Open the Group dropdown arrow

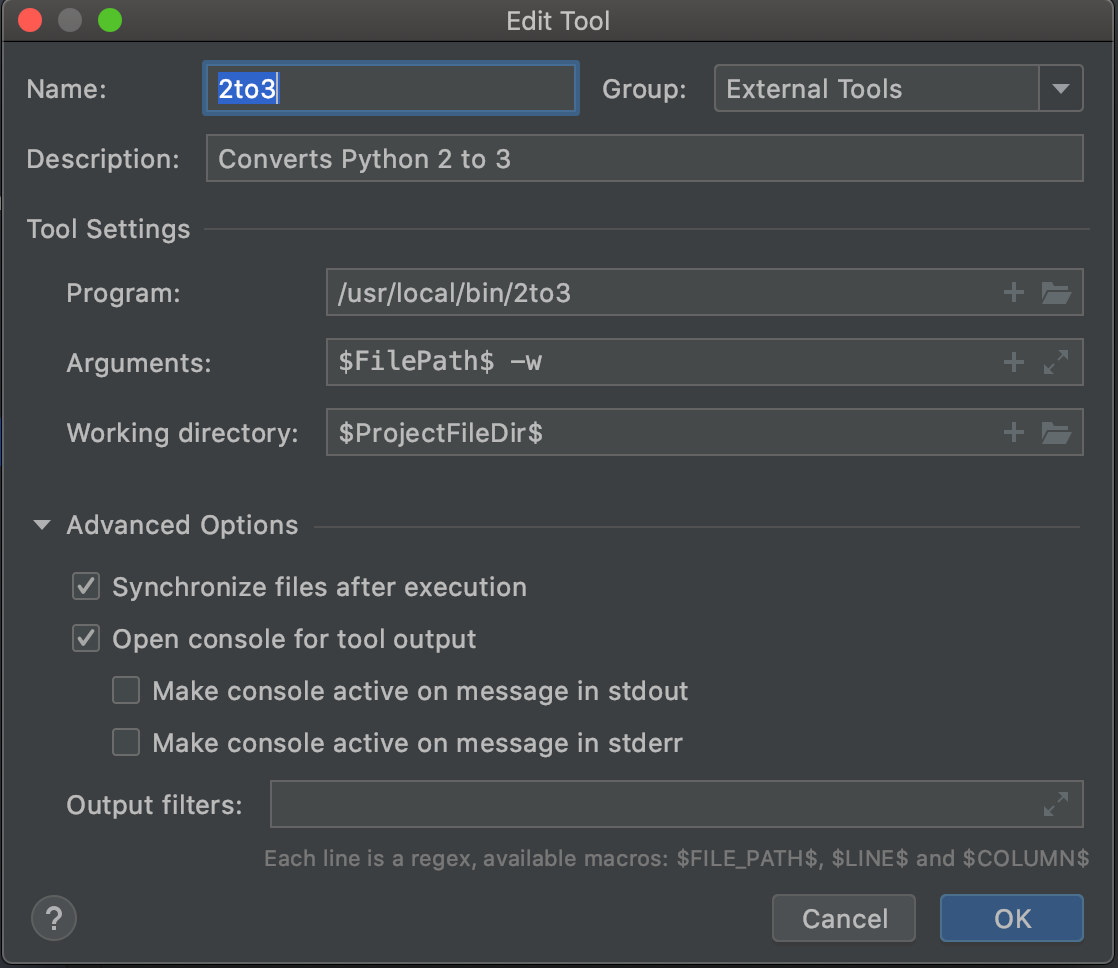pos(1061,89)
